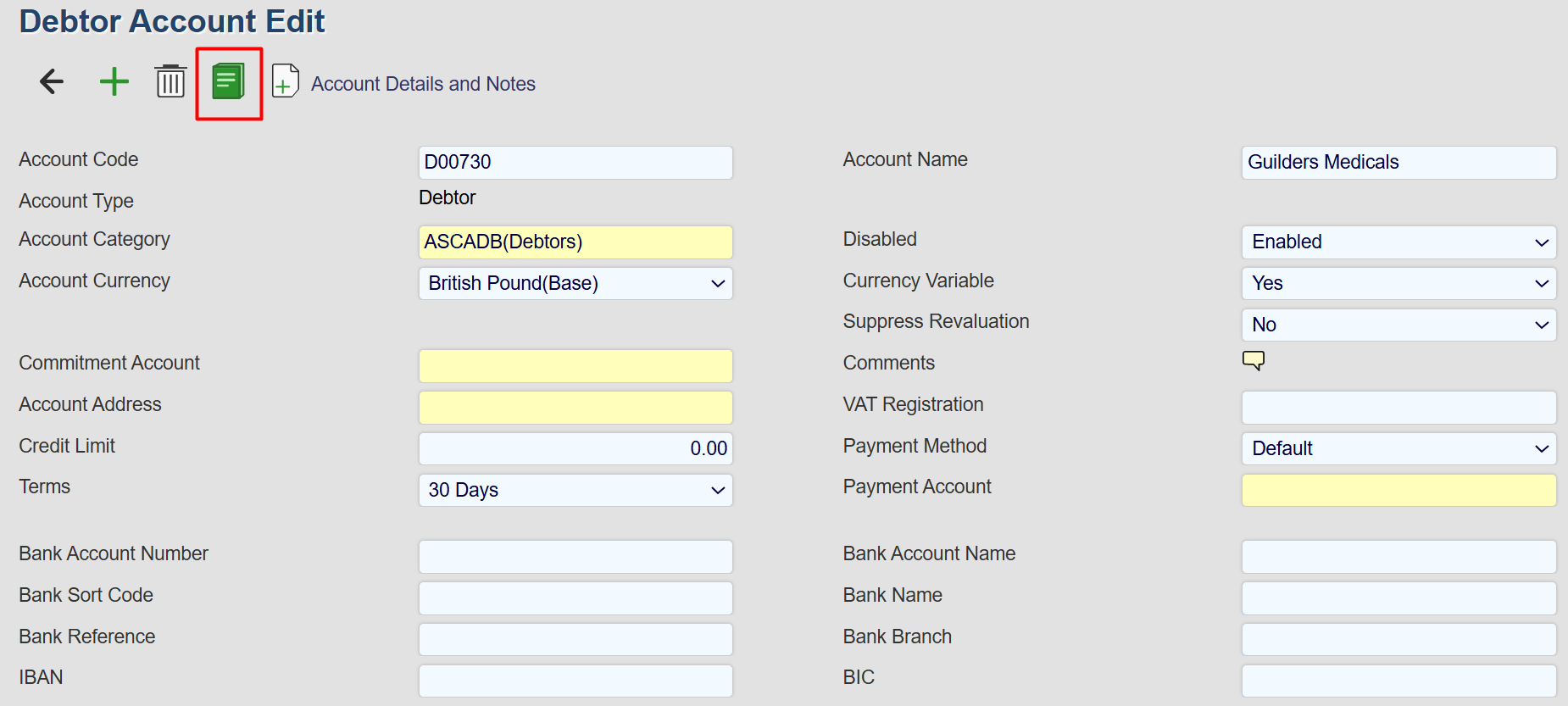Click the Bank Sort Code field

coord(575,598)
